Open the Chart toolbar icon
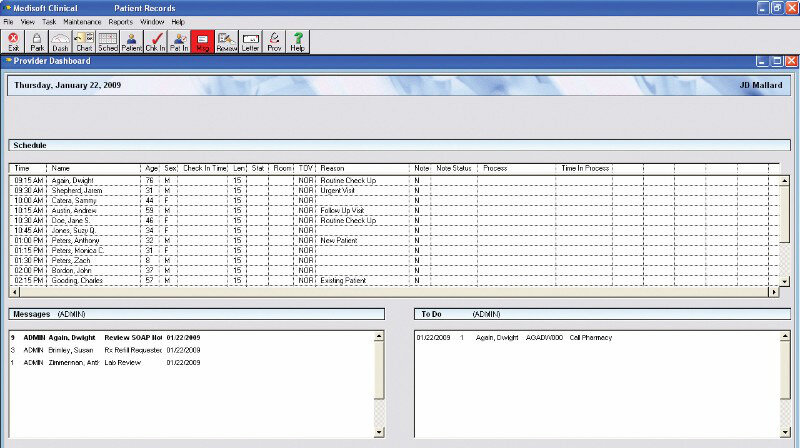The height and width of the screenshot is (448, 800). (x=84, y=41)
